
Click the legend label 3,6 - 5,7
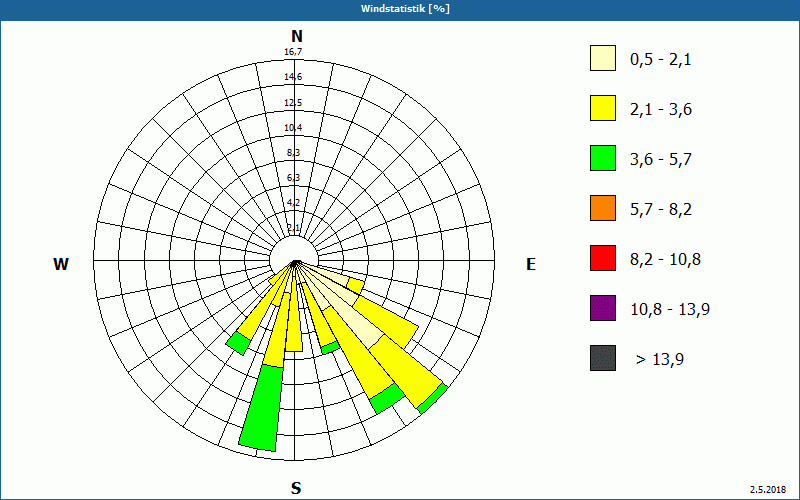point(661,160)
